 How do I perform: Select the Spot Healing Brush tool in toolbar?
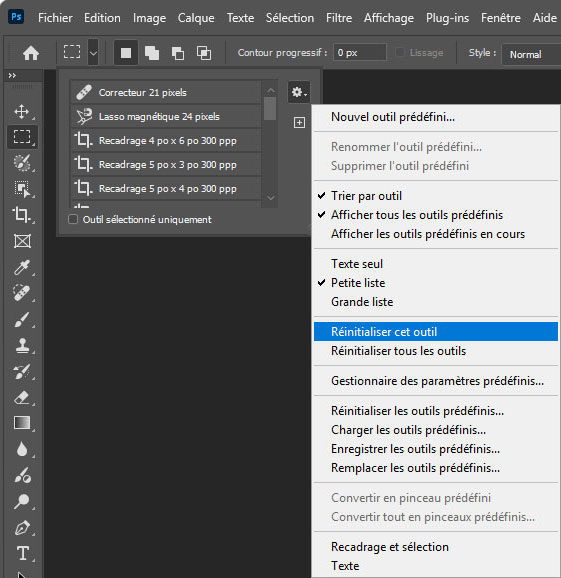pyautogui.click(x=22, y=293)
